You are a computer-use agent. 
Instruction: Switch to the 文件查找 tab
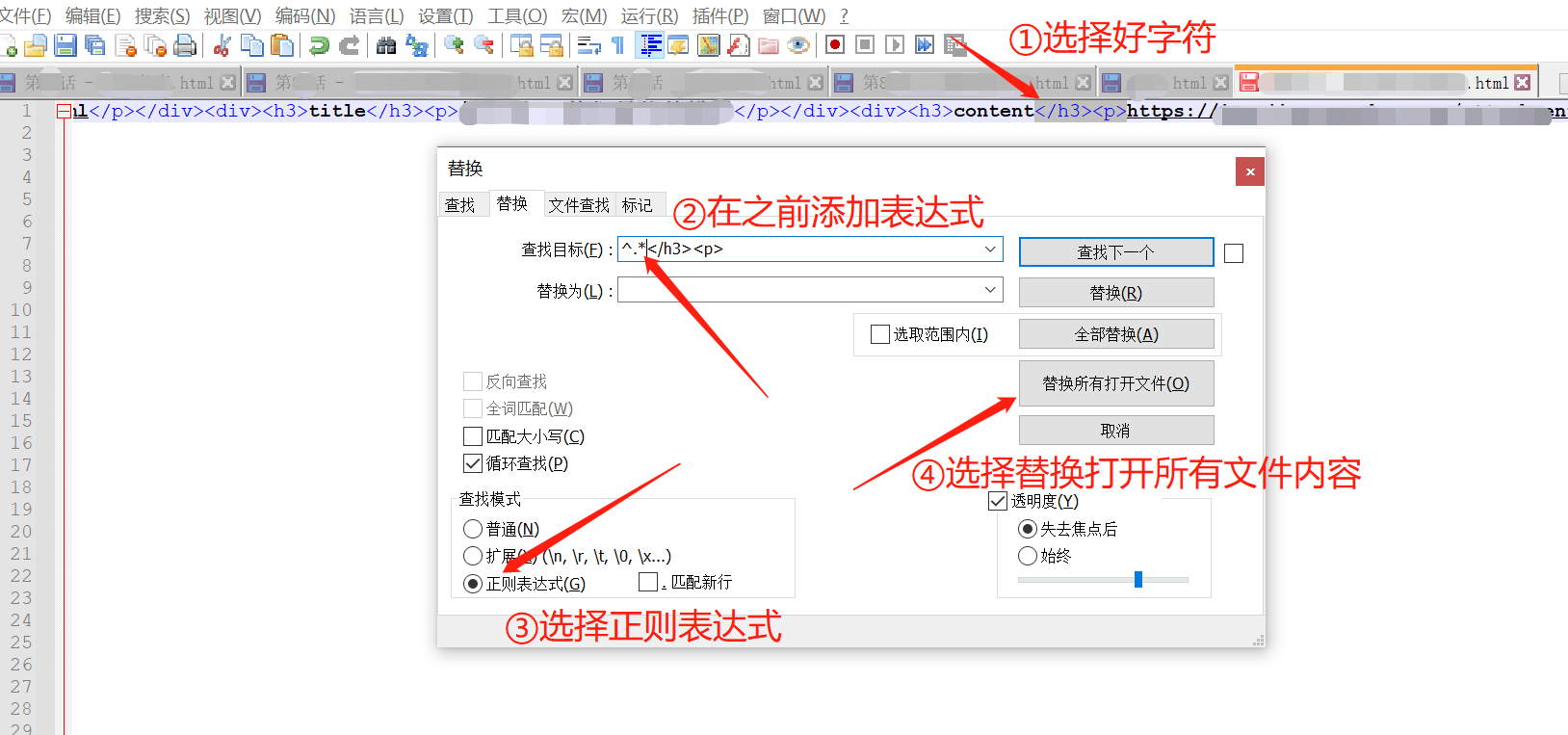(578, 205)
